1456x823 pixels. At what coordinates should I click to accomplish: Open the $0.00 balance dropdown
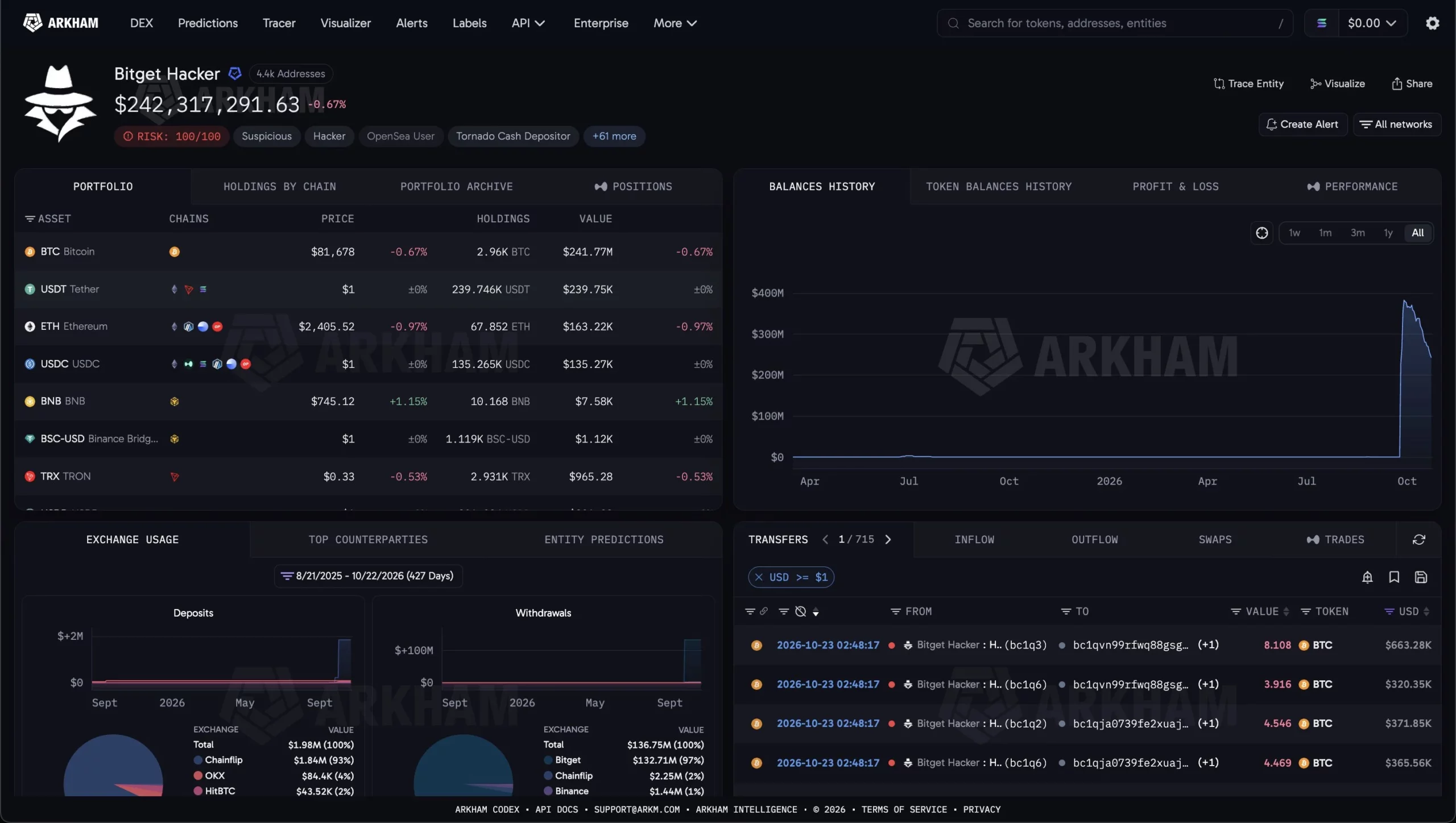click(x=1371, y=23)
